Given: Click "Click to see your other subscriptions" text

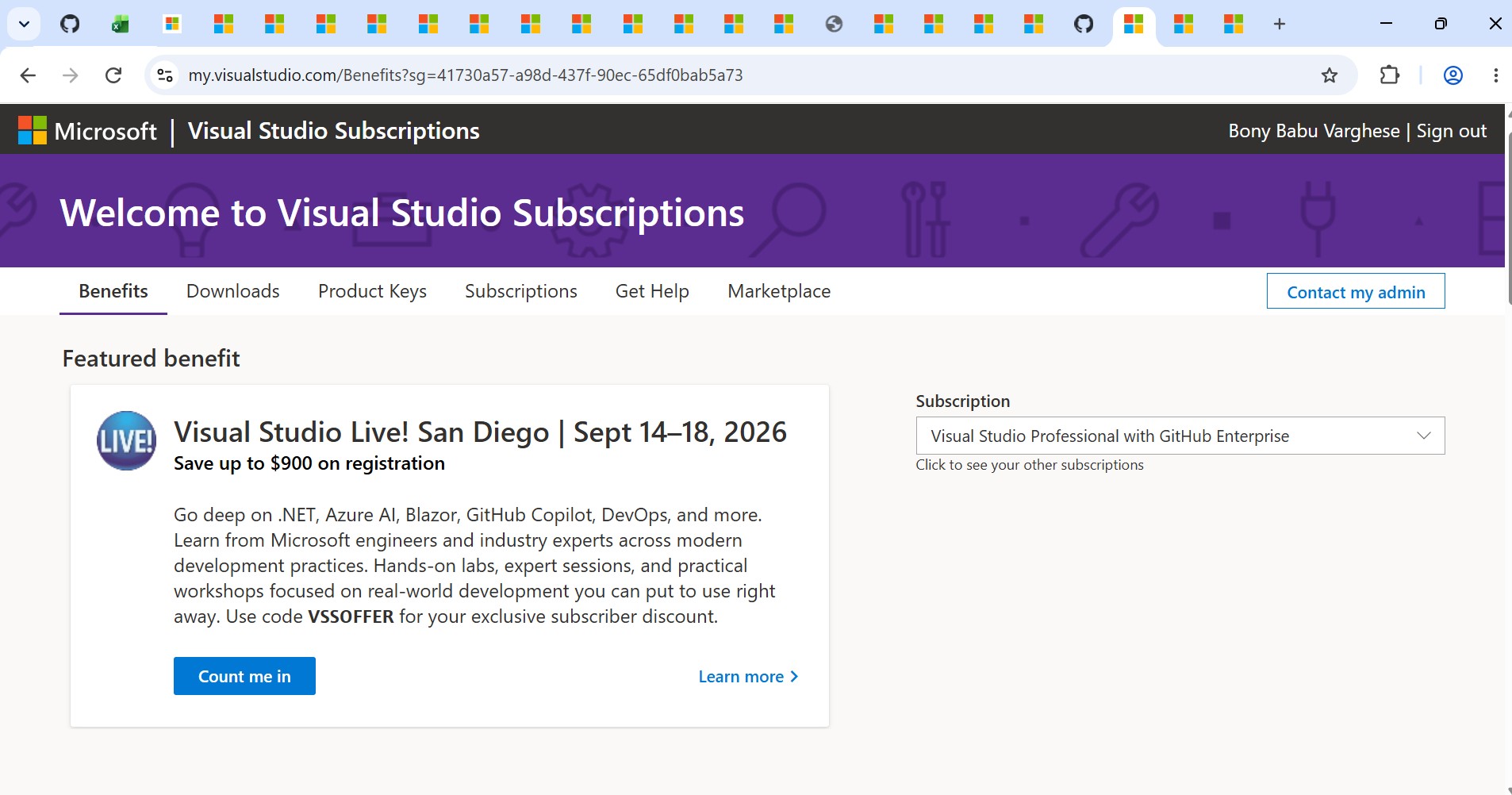Looking at the screenshot, I should [1030, 465].
